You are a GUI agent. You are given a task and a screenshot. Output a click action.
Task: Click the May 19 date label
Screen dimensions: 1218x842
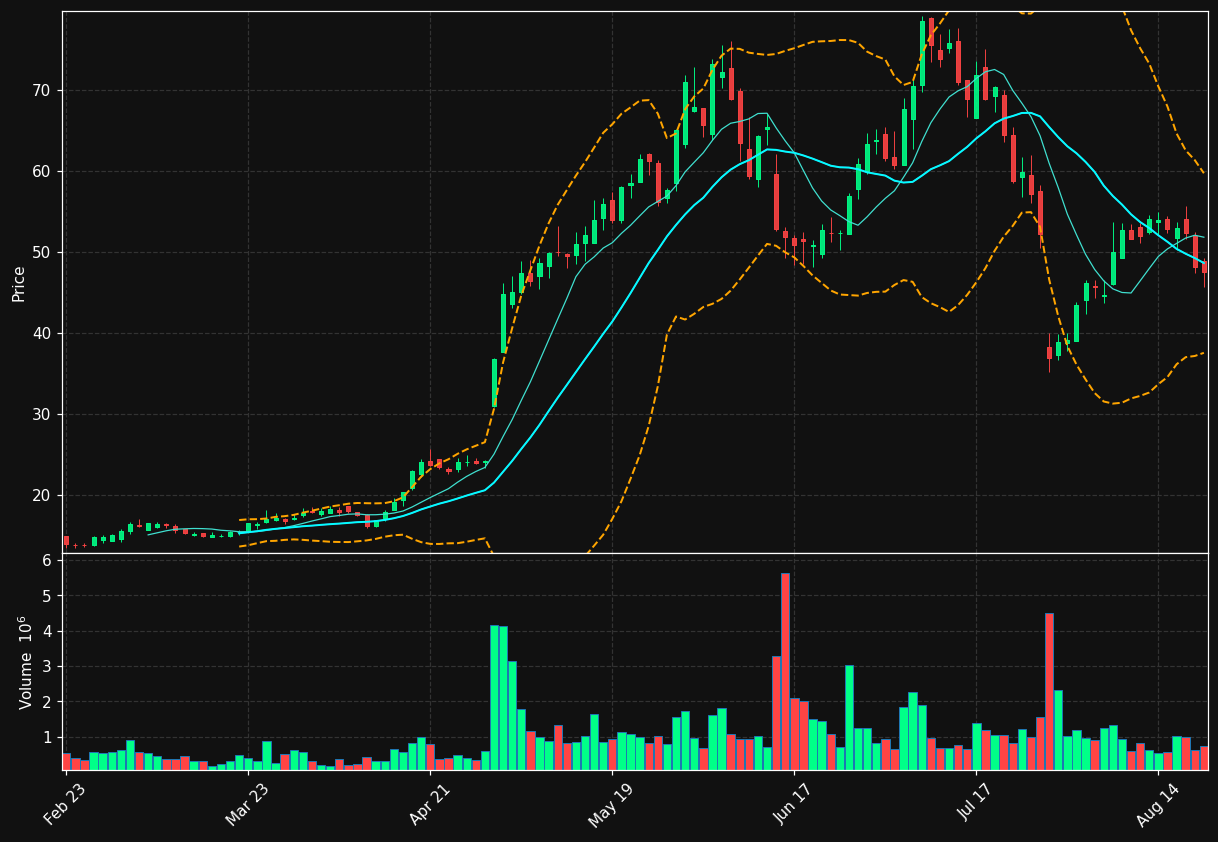click(x=611, y=805)
